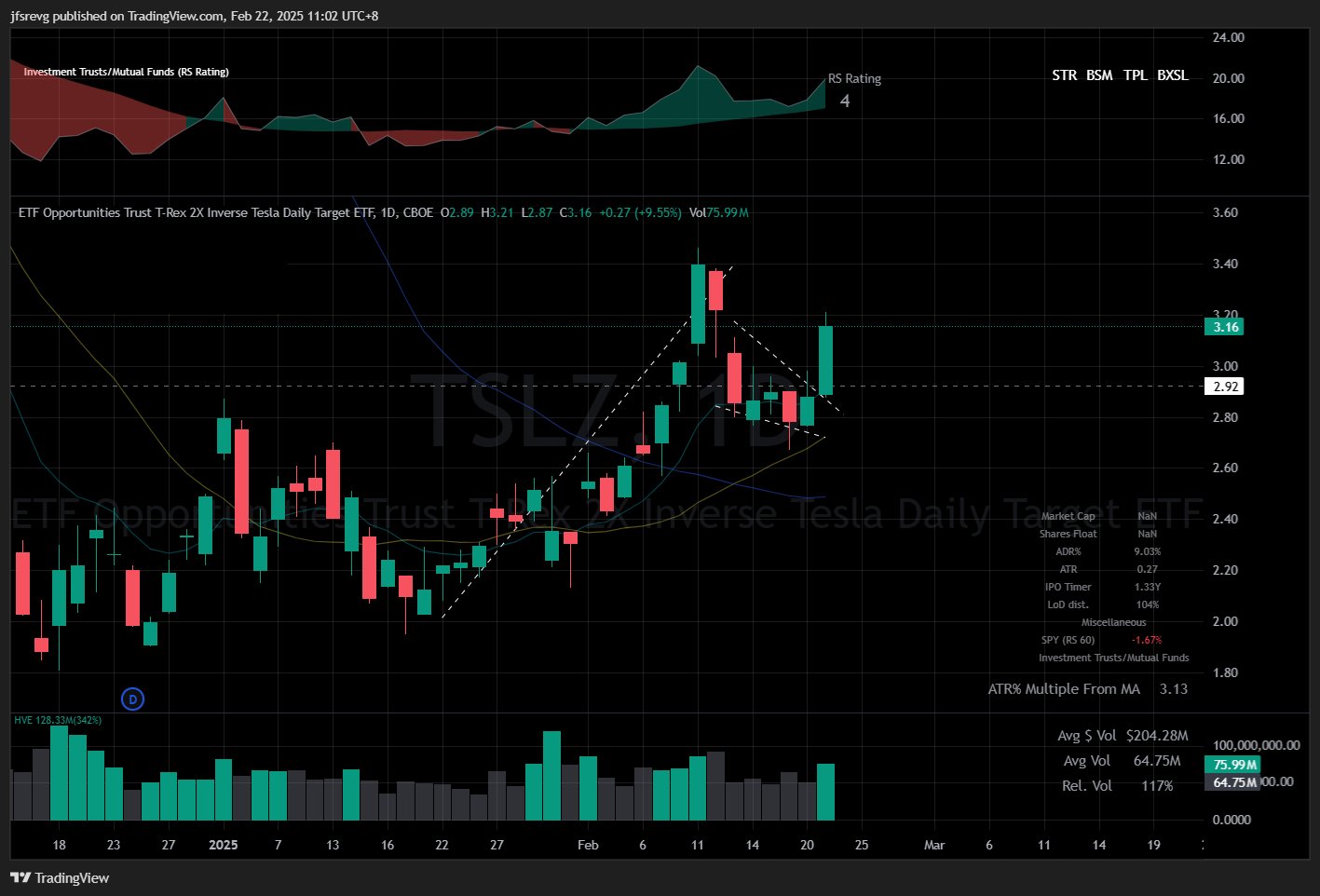Click the close value C3.16 in the legend
The width and height of the screenshot is (1320, 896).
[x=575, y=212]
